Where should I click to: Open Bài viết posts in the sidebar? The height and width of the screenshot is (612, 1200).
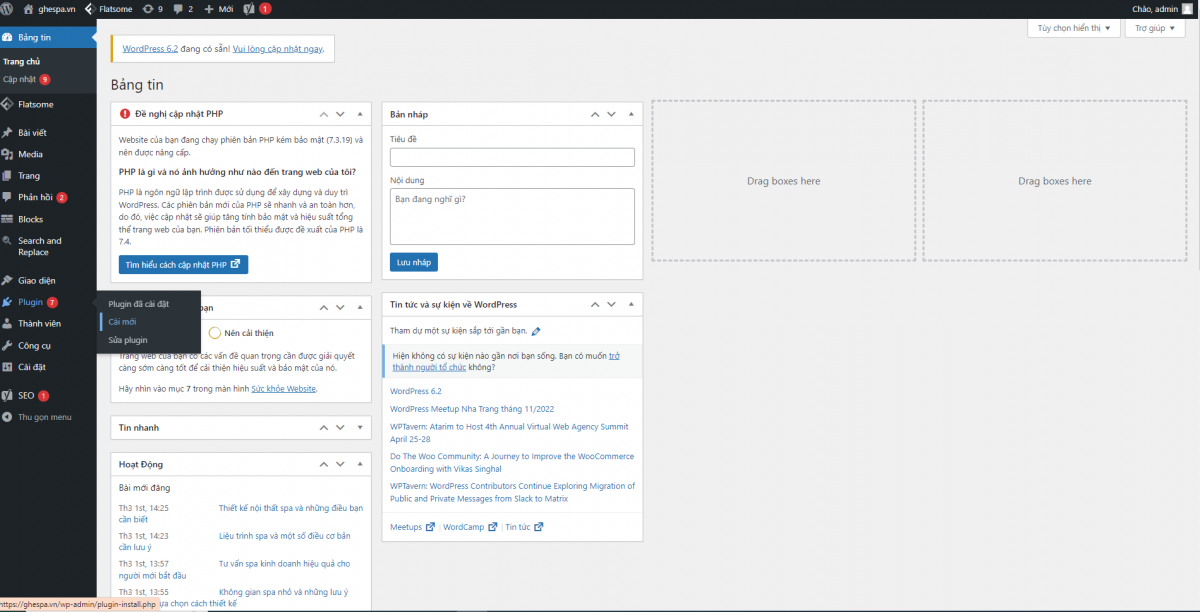point(48,132)
